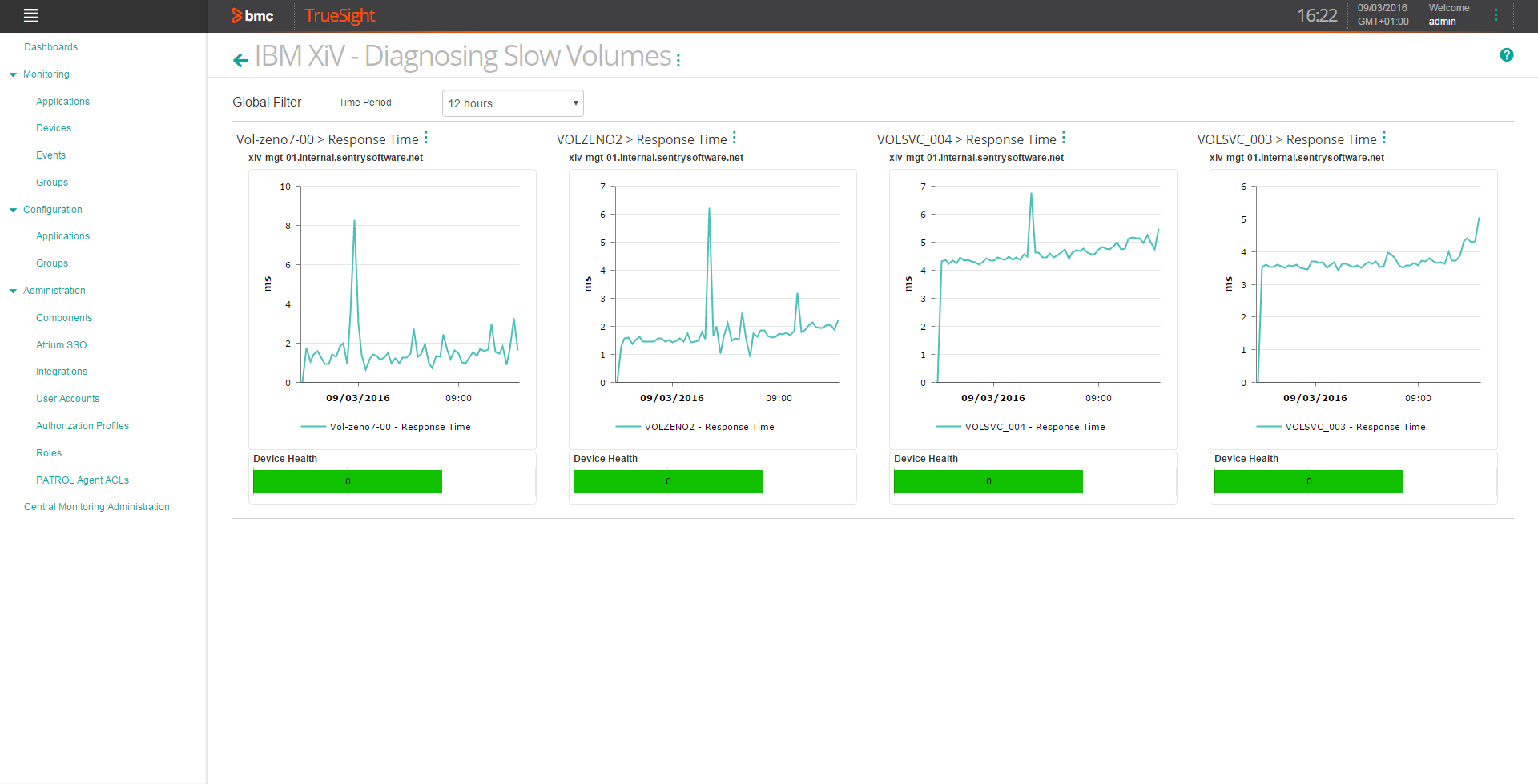Open Roles page

[49, 453]
